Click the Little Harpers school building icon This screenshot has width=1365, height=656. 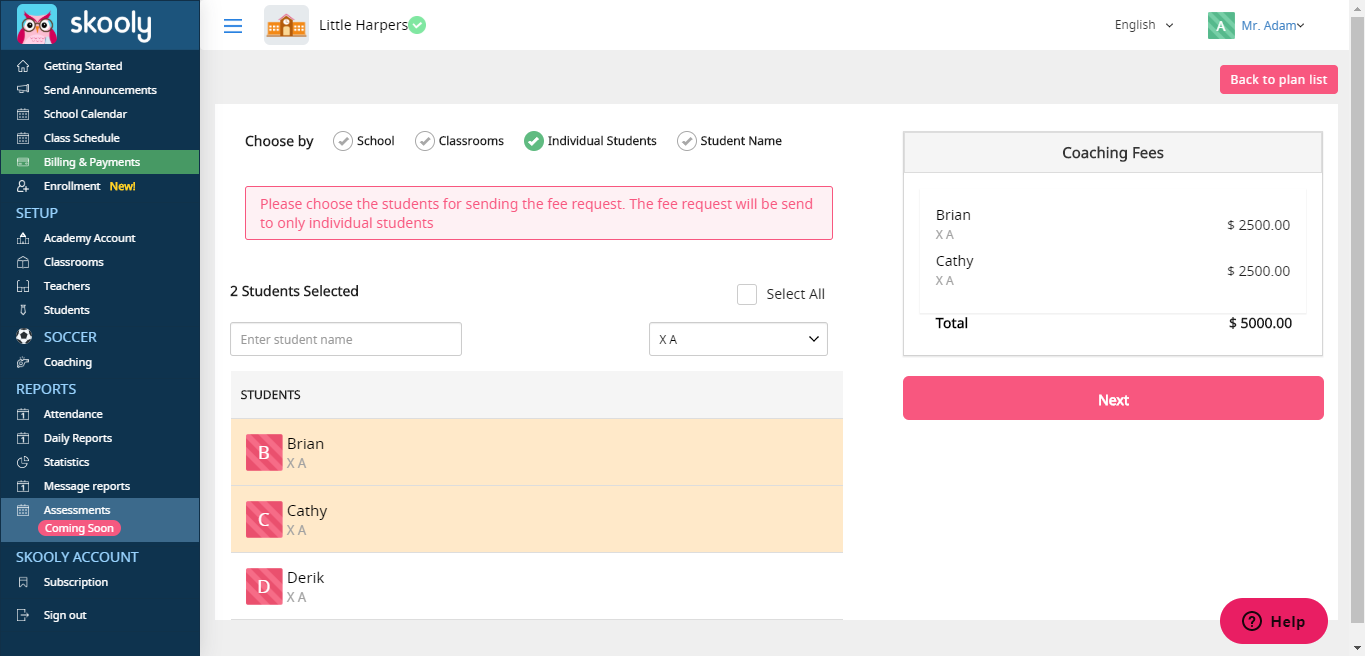(286, 25)
